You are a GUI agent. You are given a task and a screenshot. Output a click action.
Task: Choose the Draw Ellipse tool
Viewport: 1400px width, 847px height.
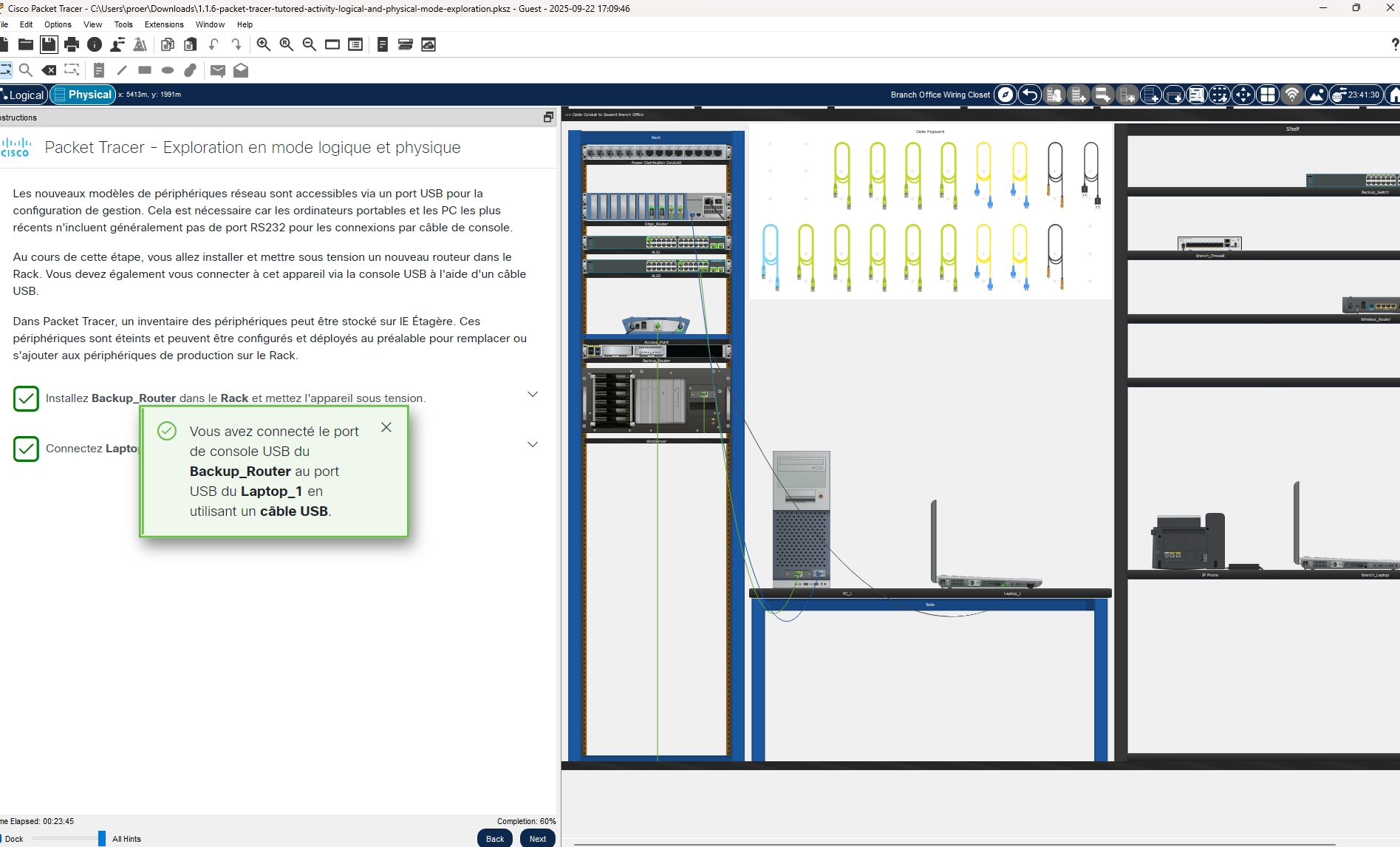(168, 70)
